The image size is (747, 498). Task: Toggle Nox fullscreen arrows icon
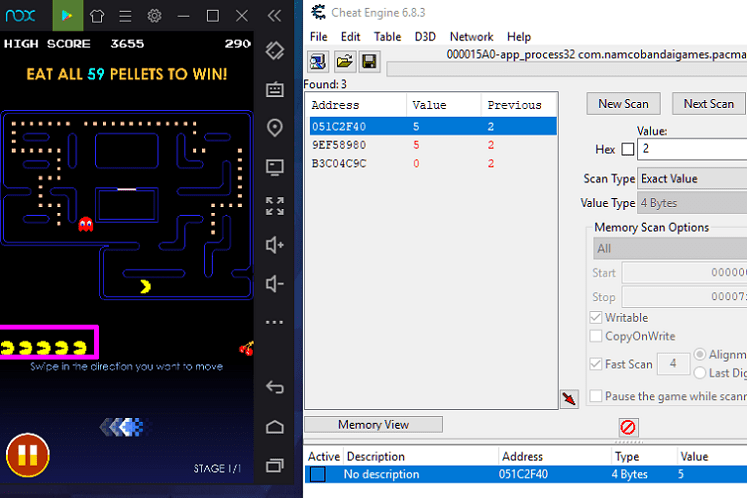275,206
